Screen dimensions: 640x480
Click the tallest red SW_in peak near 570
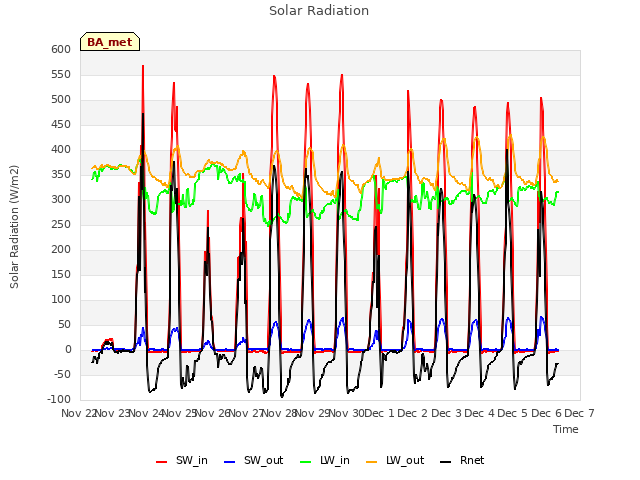pyautogui.click(x=143, y=66)
